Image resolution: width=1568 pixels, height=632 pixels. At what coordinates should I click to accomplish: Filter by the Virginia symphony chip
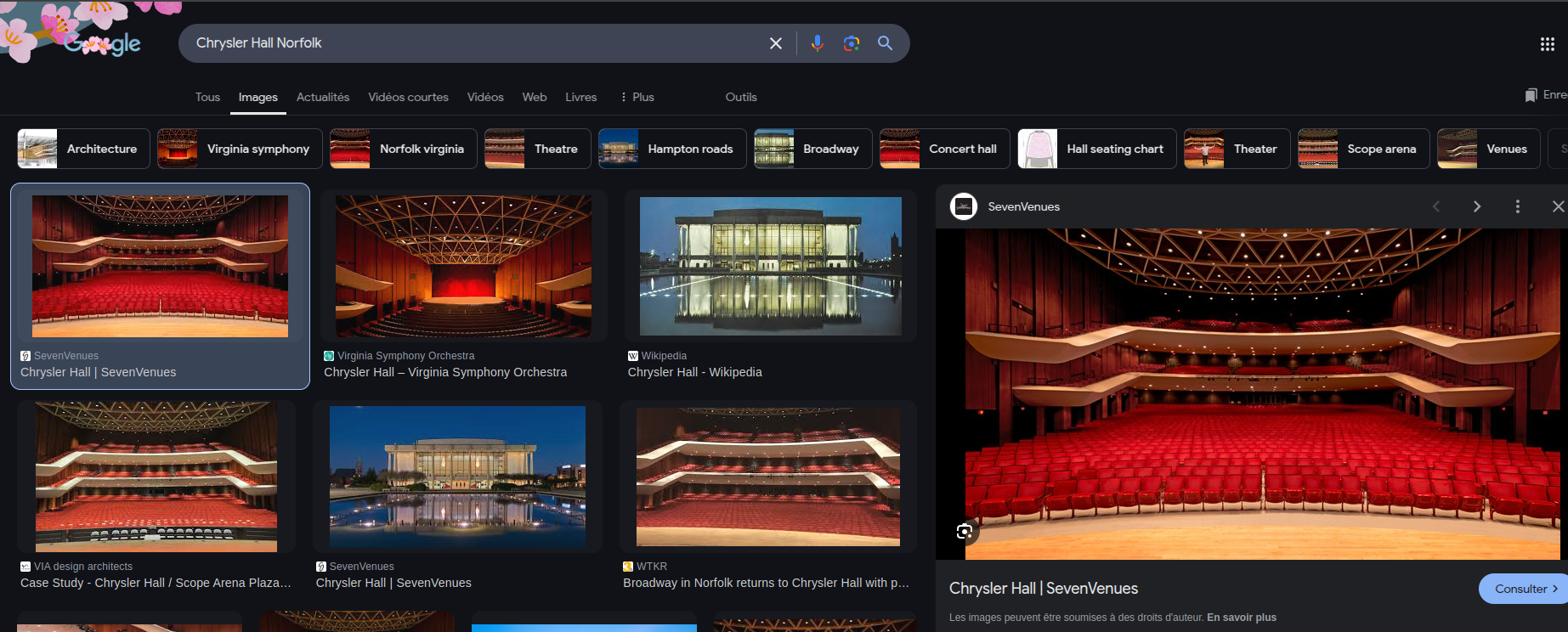point(240,149)
